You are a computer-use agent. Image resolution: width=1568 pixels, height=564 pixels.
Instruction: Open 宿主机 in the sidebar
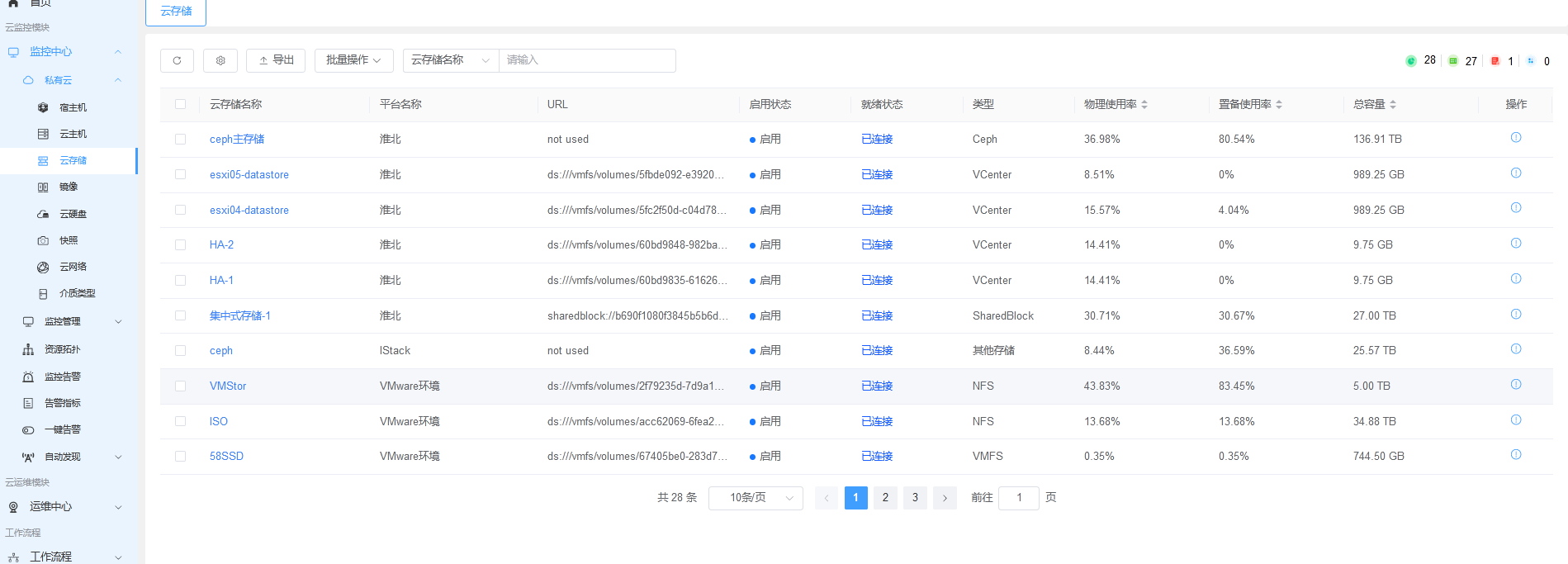[x=73, y=107]
